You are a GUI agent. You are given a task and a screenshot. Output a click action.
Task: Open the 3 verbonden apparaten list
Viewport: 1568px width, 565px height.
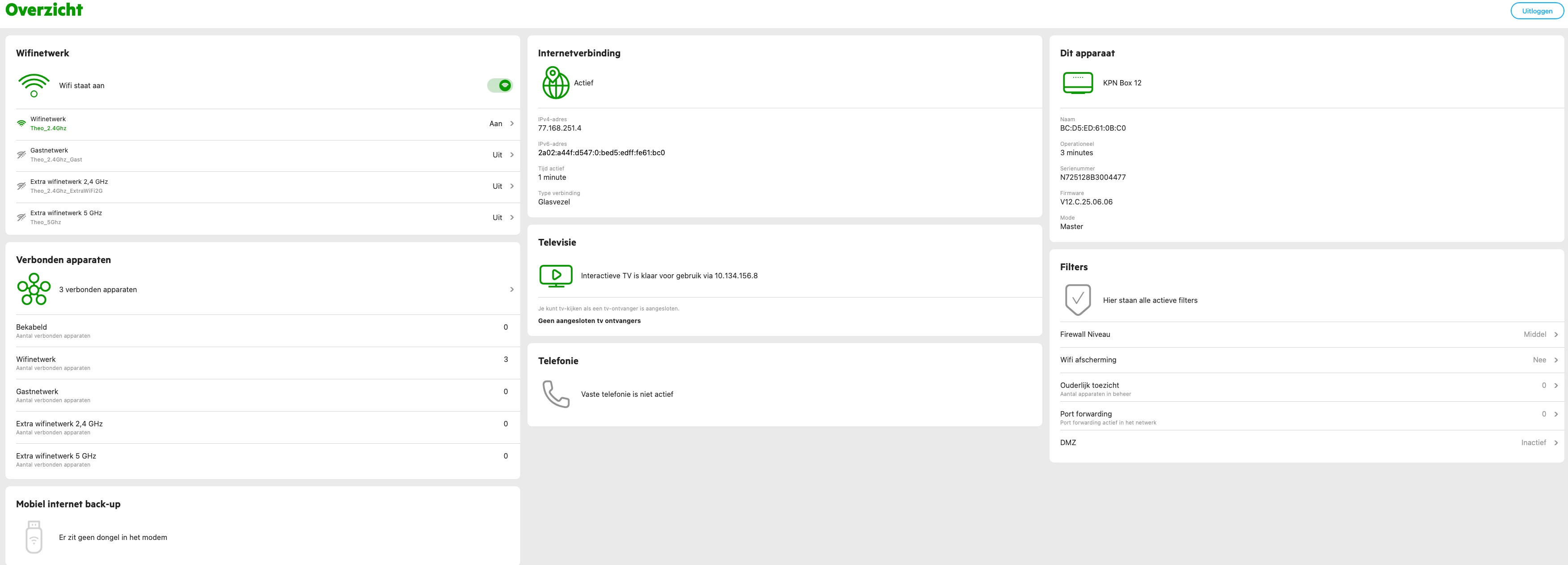[x=262, y=289]
